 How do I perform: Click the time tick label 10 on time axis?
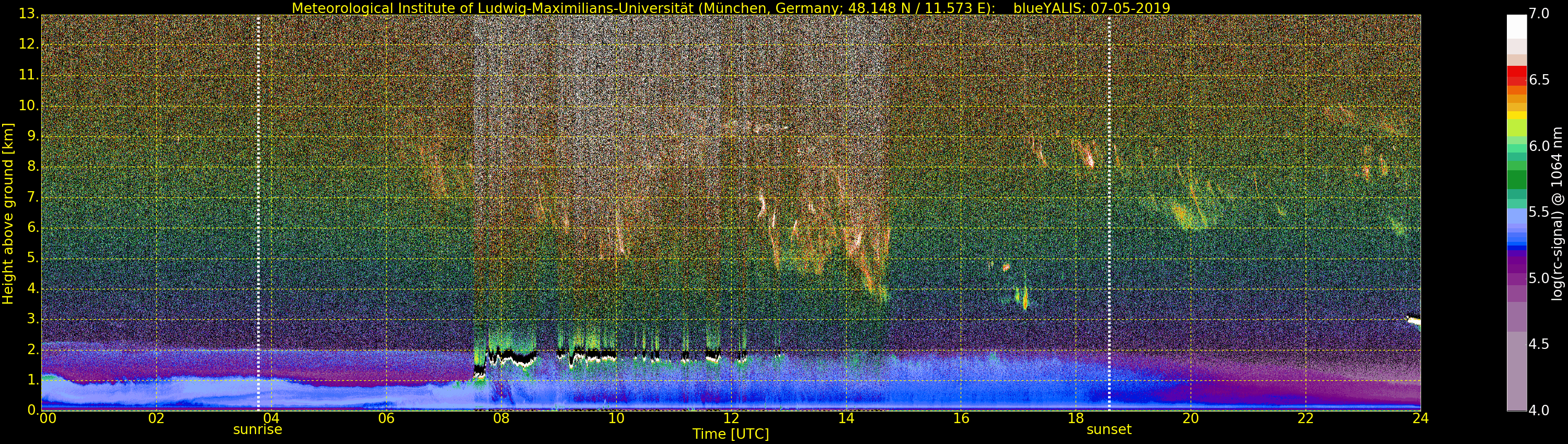coord(616,418)
